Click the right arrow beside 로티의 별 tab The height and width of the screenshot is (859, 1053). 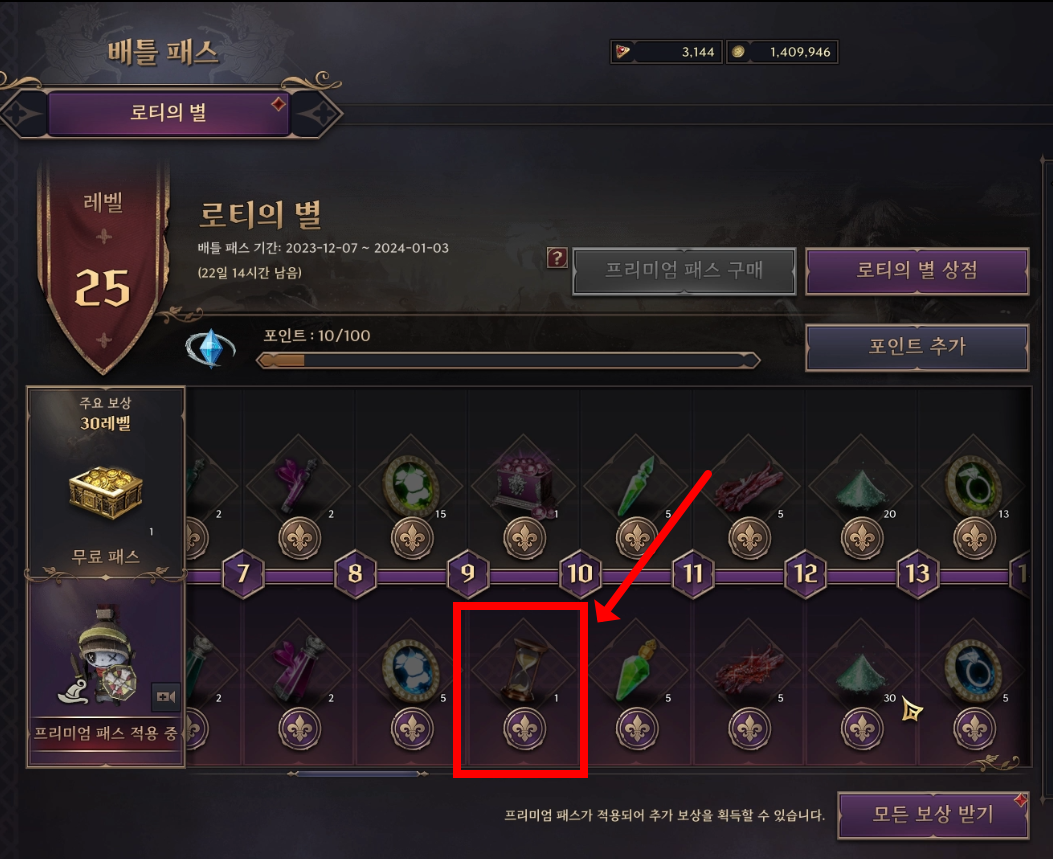[317, 114]
